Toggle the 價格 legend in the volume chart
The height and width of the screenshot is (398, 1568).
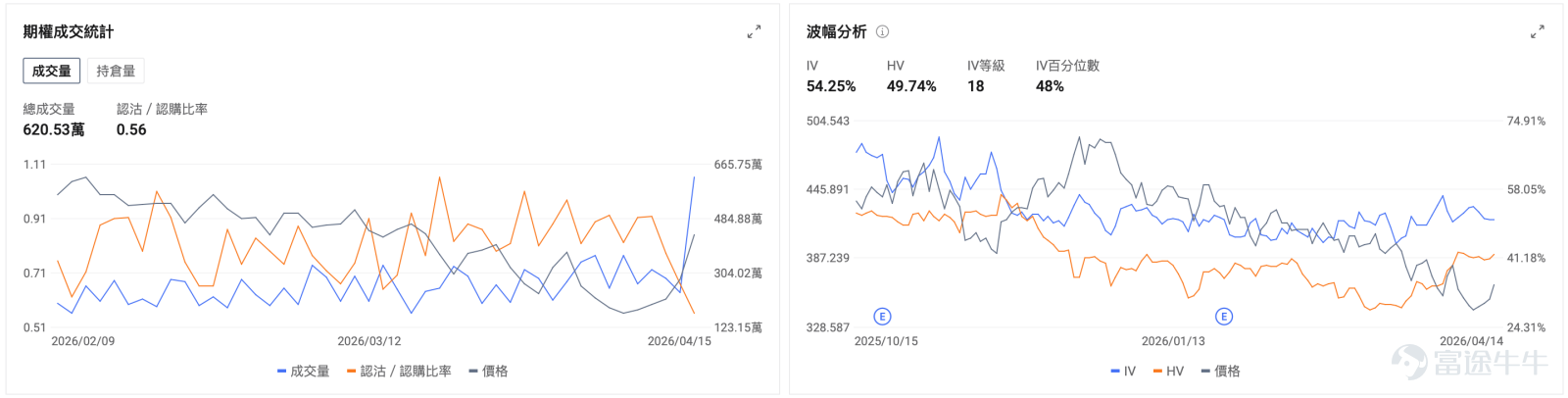[488, 371]
